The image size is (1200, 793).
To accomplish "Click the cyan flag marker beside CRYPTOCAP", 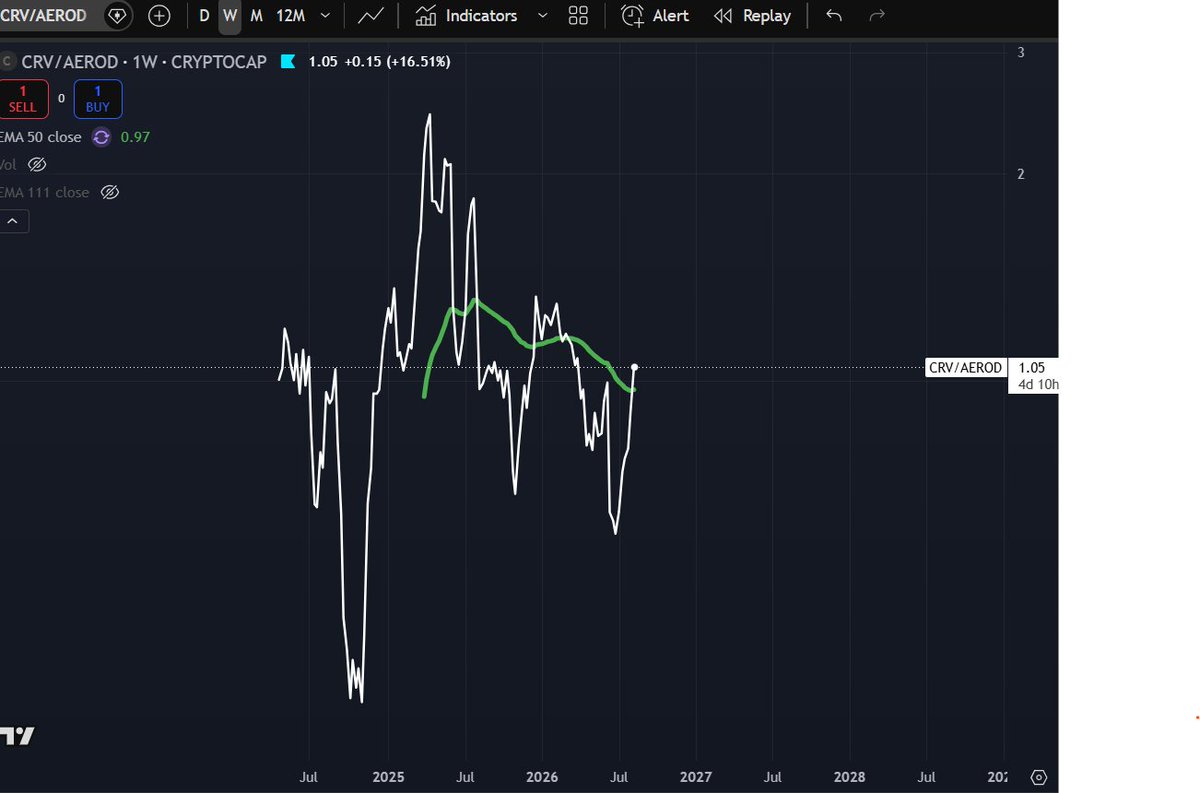I will 288,62.
